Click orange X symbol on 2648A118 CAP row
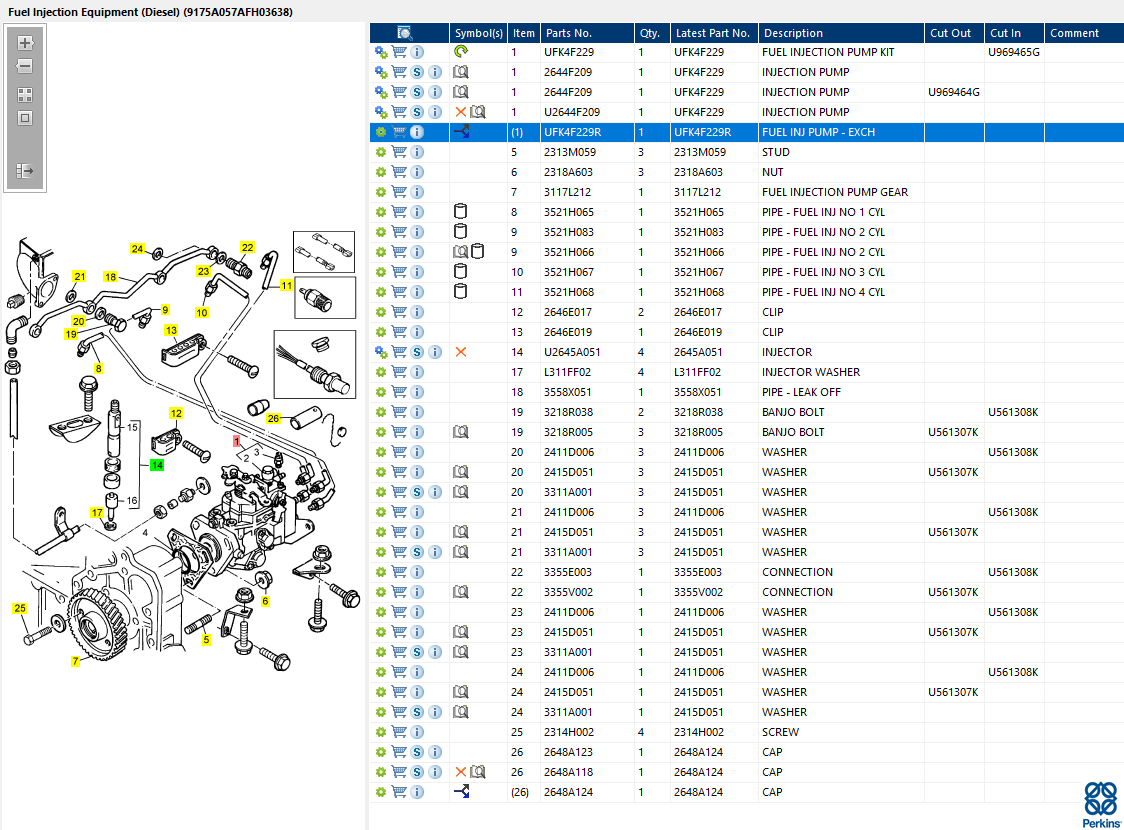 click(x=461, y=772)
